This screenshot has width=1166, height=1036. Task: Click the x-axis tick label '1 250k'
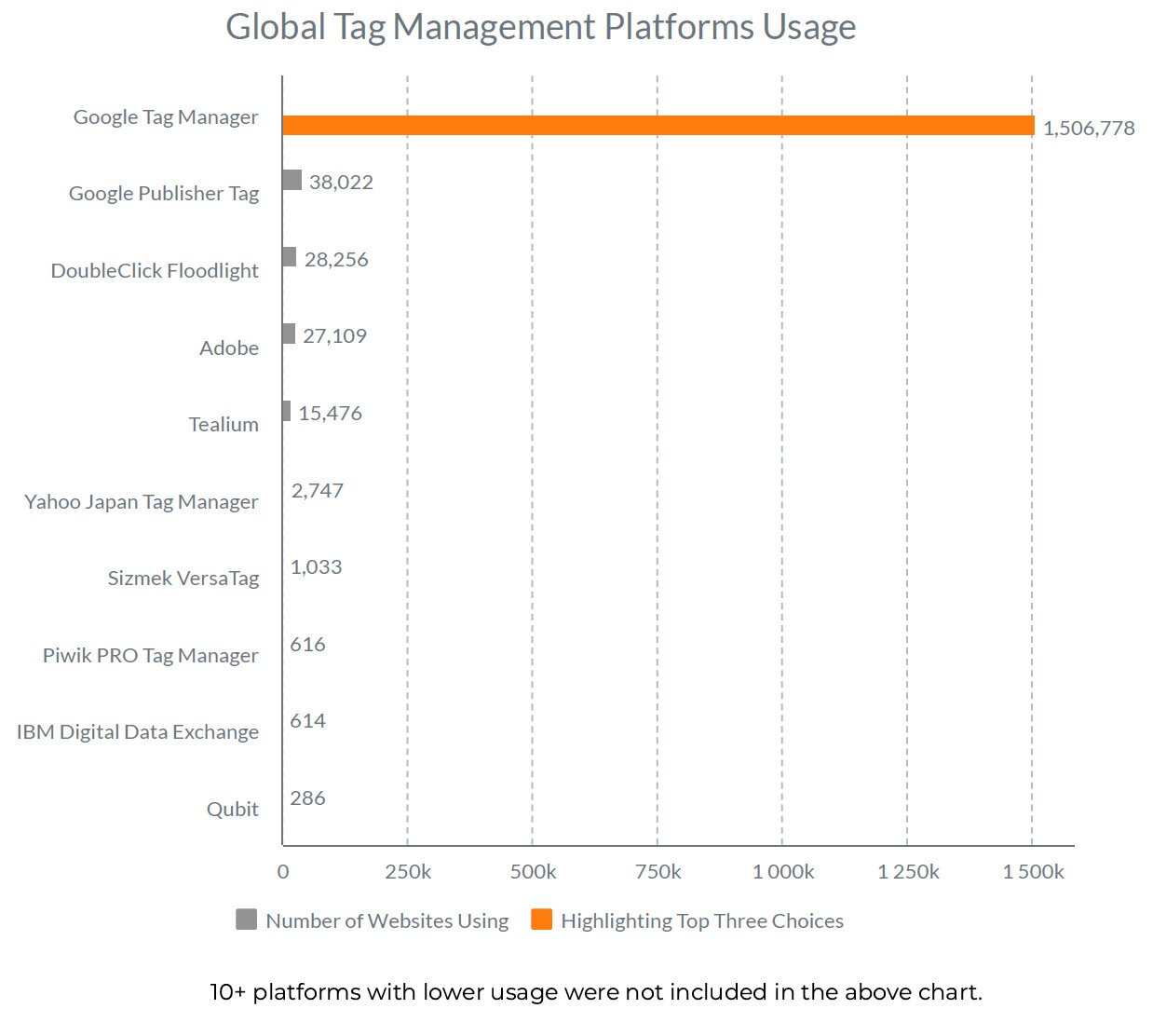(908, 872)
